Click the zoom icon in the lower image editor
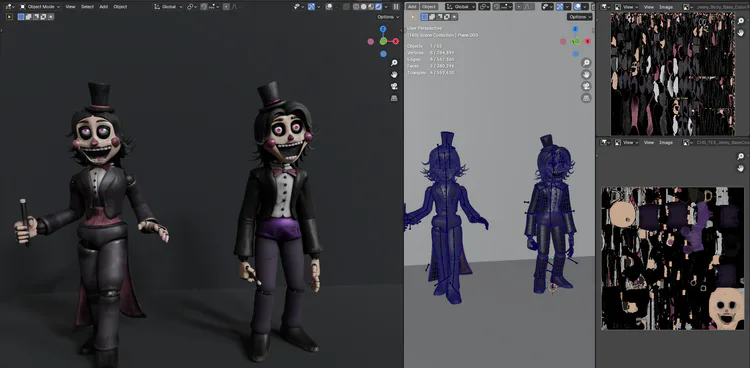This screenshot has height=368, width=750. (x=741, y=156)
